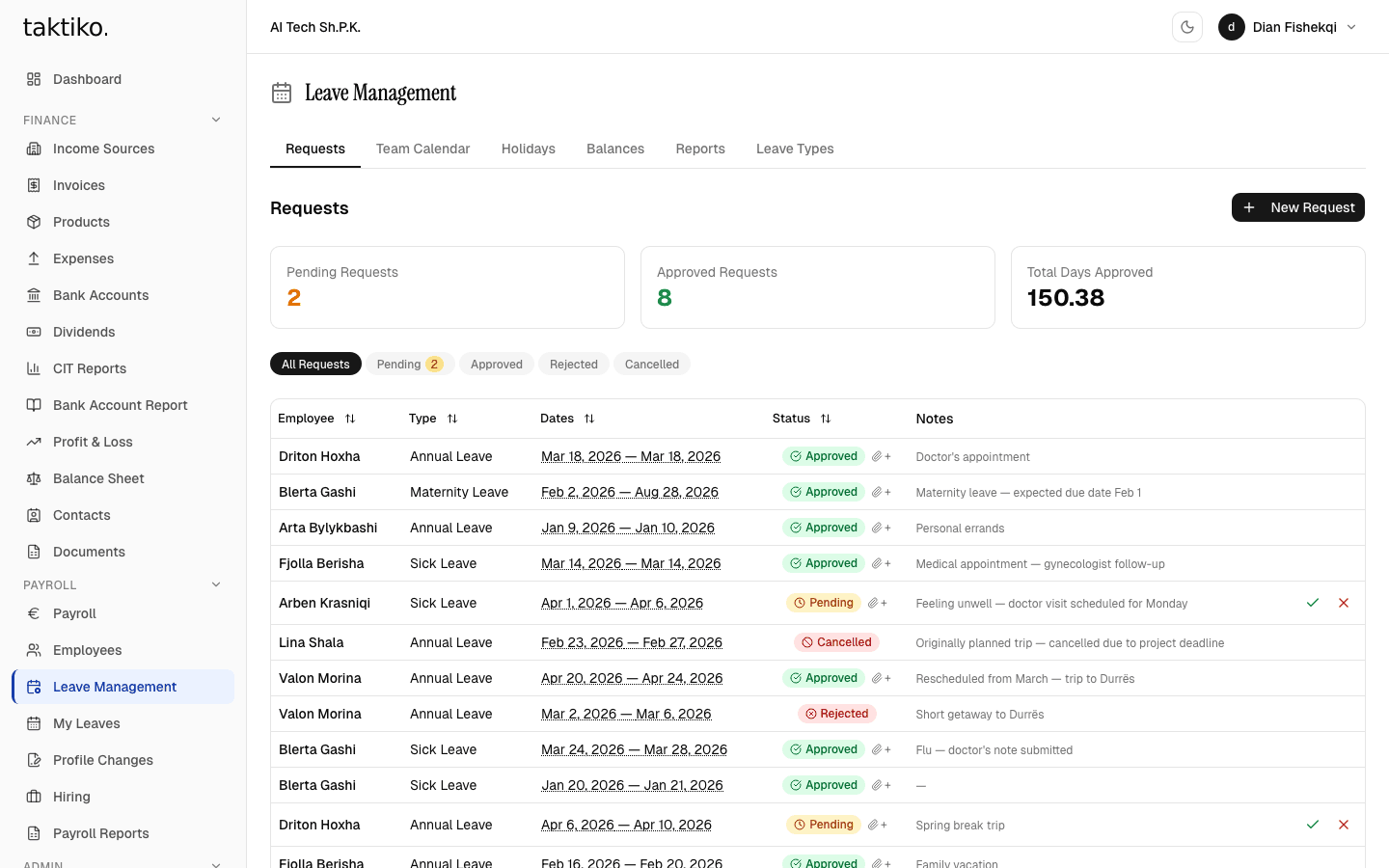Approve Arben Krasniqi's sick leave request

(1312, 603)
